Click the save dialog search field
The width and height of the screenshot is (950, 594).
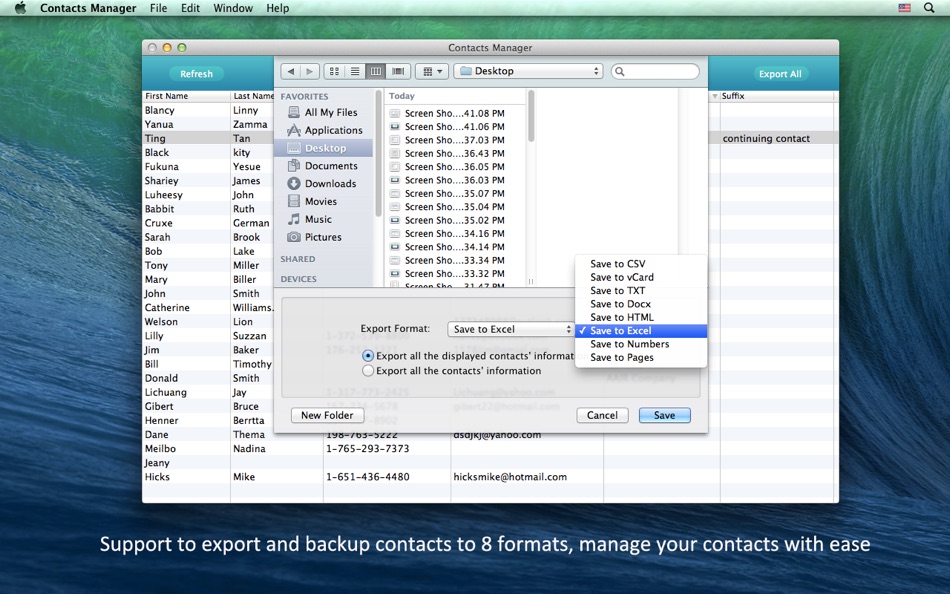655,72
